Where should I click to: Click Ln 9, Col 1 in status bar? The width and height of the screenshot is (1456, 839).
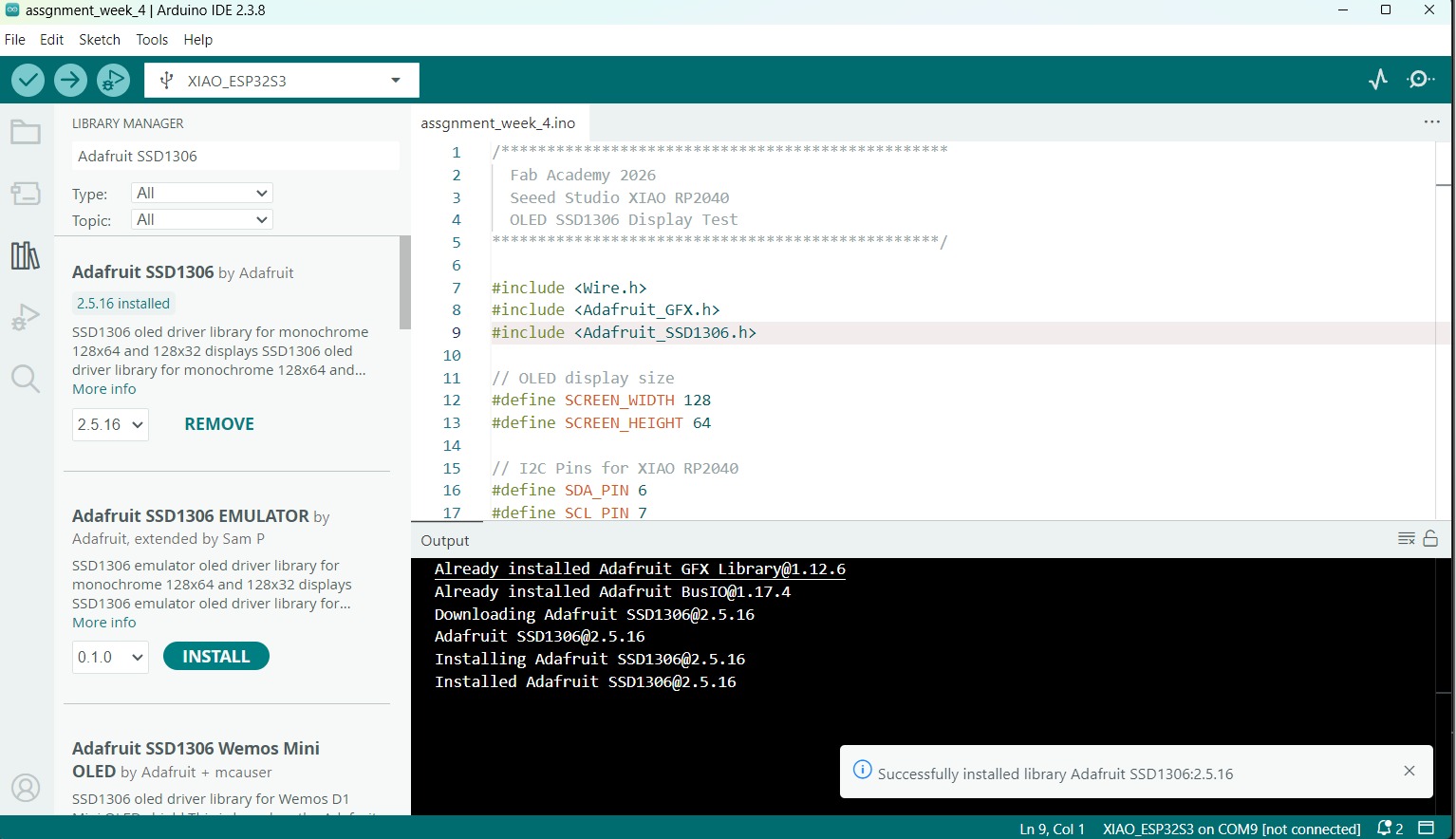click(x=1052, y=829)
